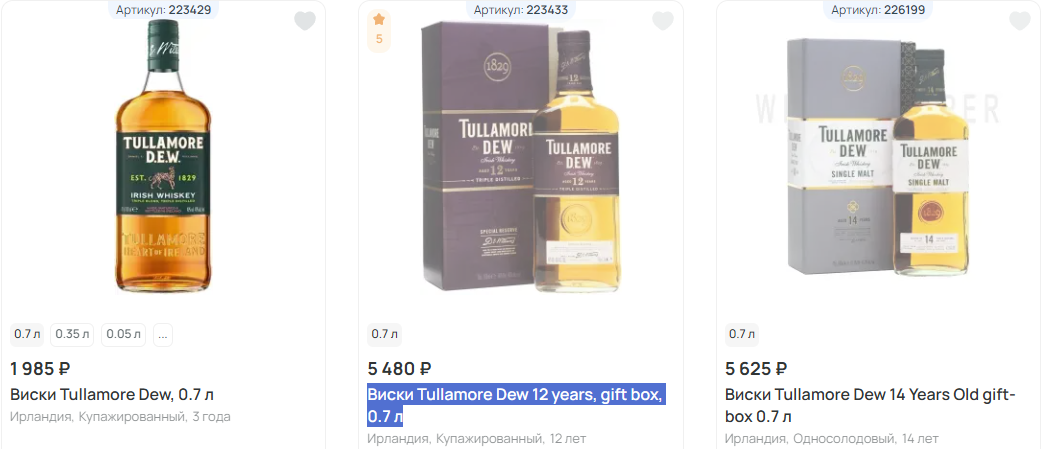Viewport: 1041px width, 449px height.
Task: Click article number 226199 label
Action: 878,10
